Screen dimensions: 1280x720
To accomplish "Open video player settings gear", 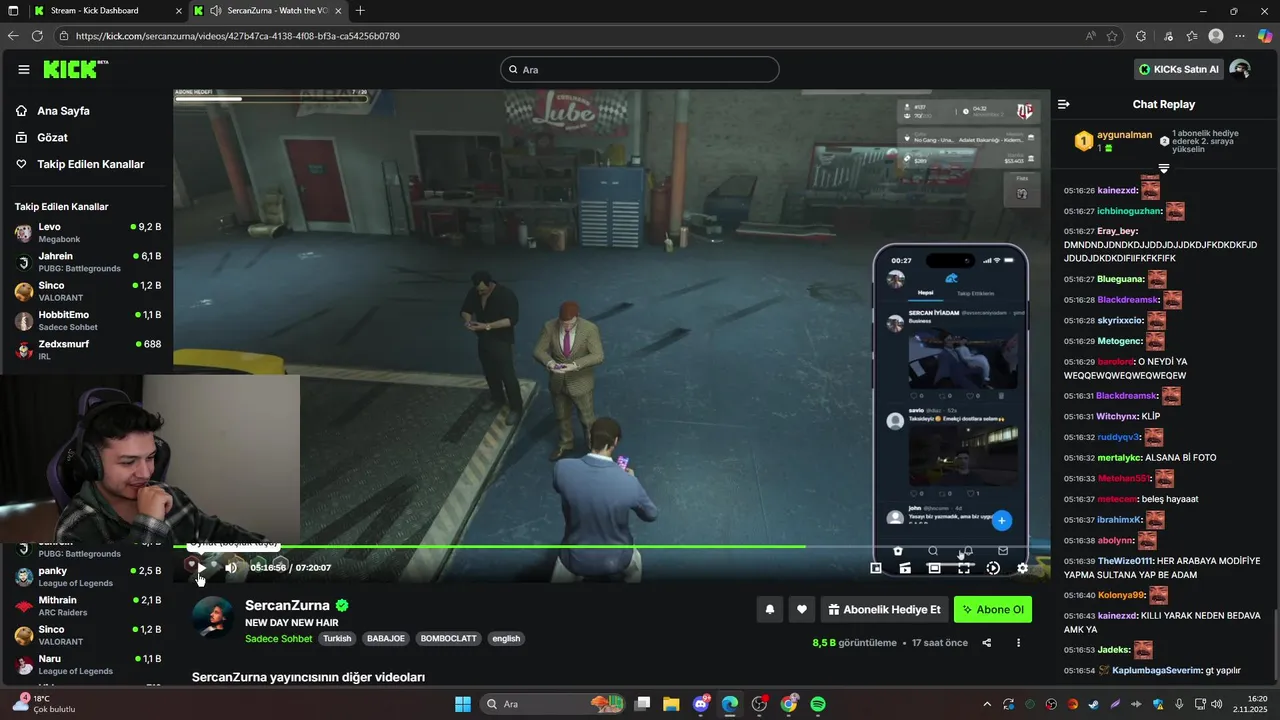I will pos(1022,568).
